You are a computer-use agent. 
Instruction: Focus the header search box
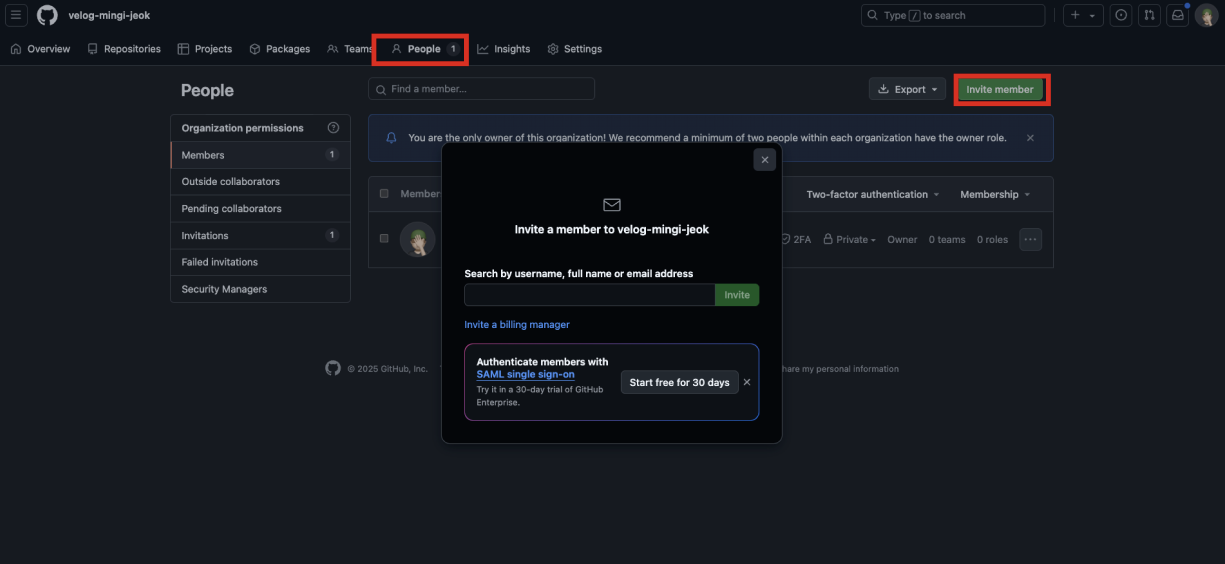pos(953,15)
